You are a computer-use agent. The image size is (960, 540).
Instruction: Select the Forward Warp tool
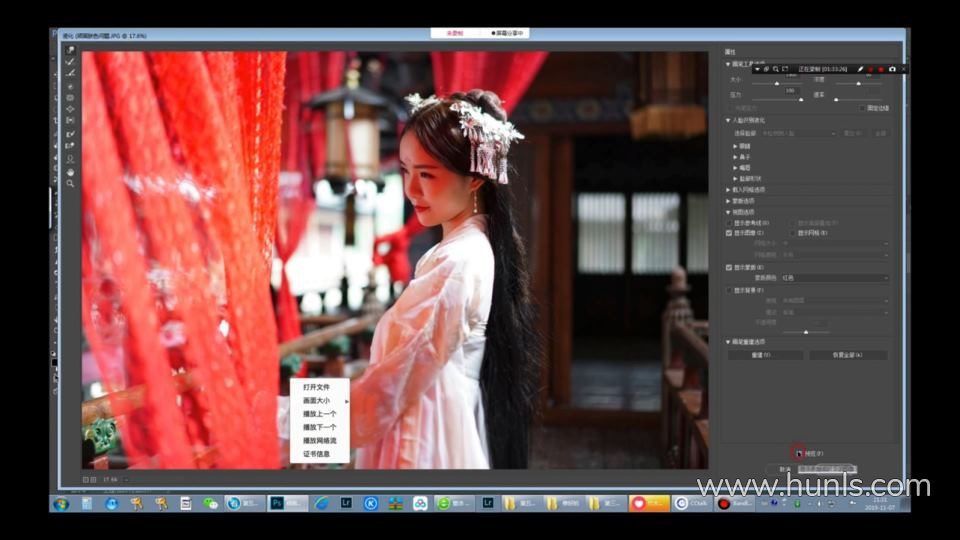coord(70,50)
